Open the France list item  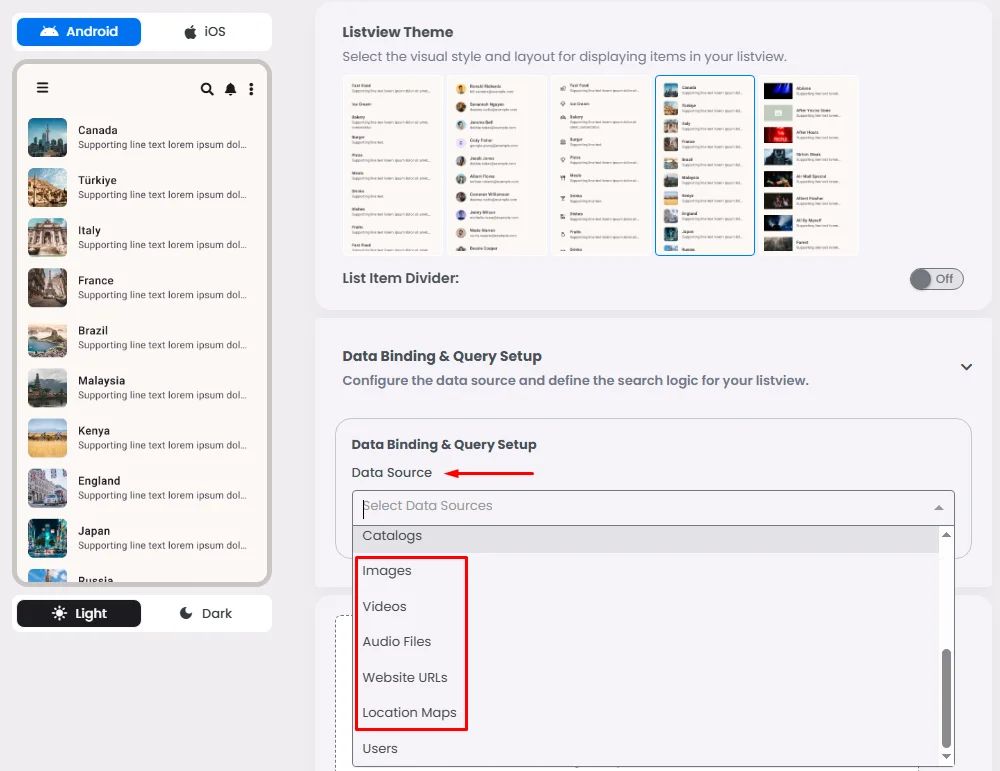[x=140, y=288]
